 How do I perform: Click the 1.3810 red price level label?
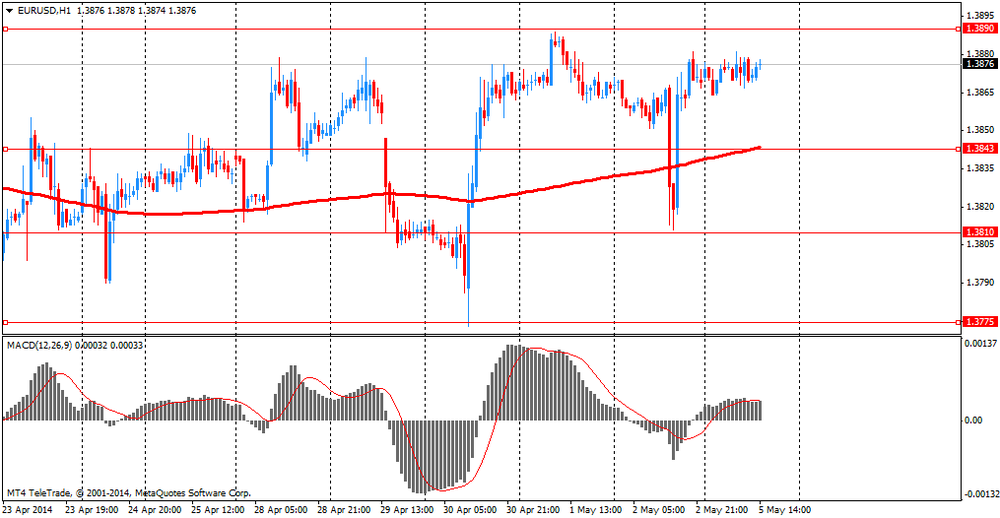point(979,232)
